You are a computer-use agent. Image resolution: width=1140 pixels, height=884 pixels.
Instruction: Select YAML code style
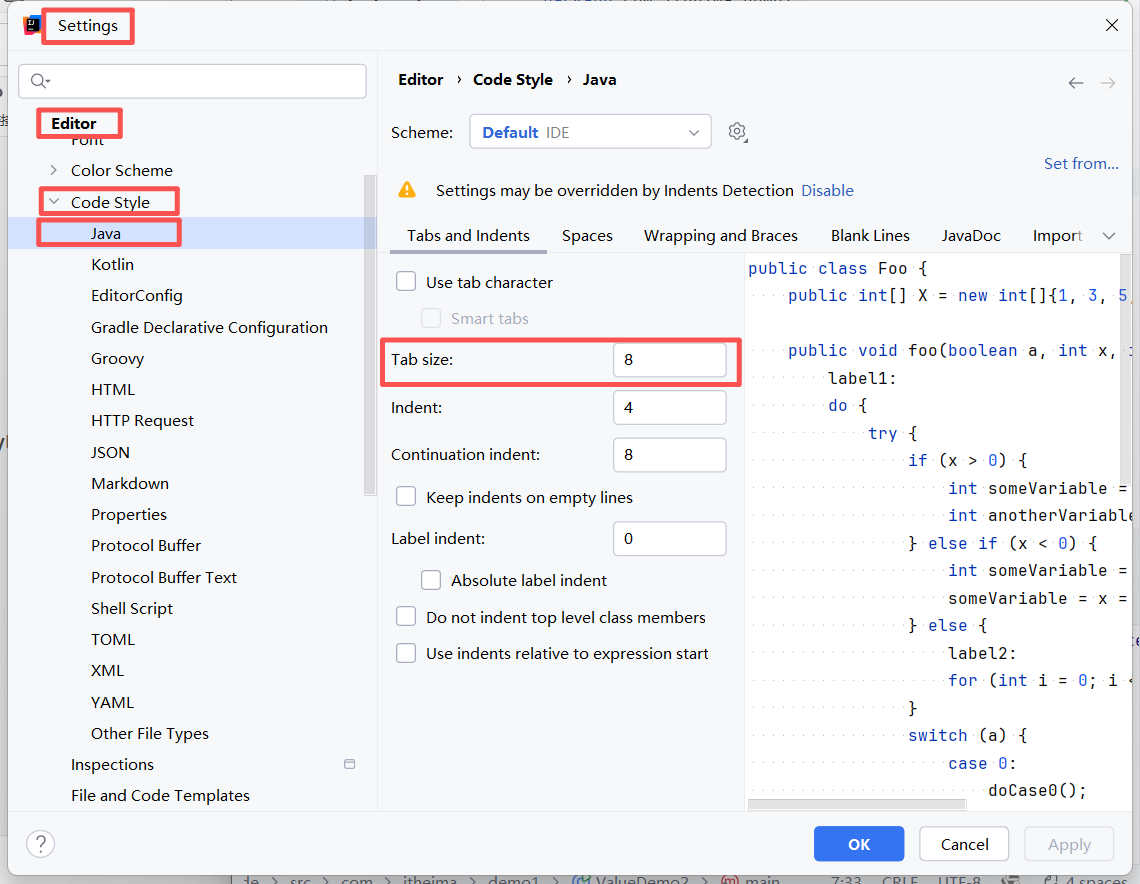tap(113, 702)
